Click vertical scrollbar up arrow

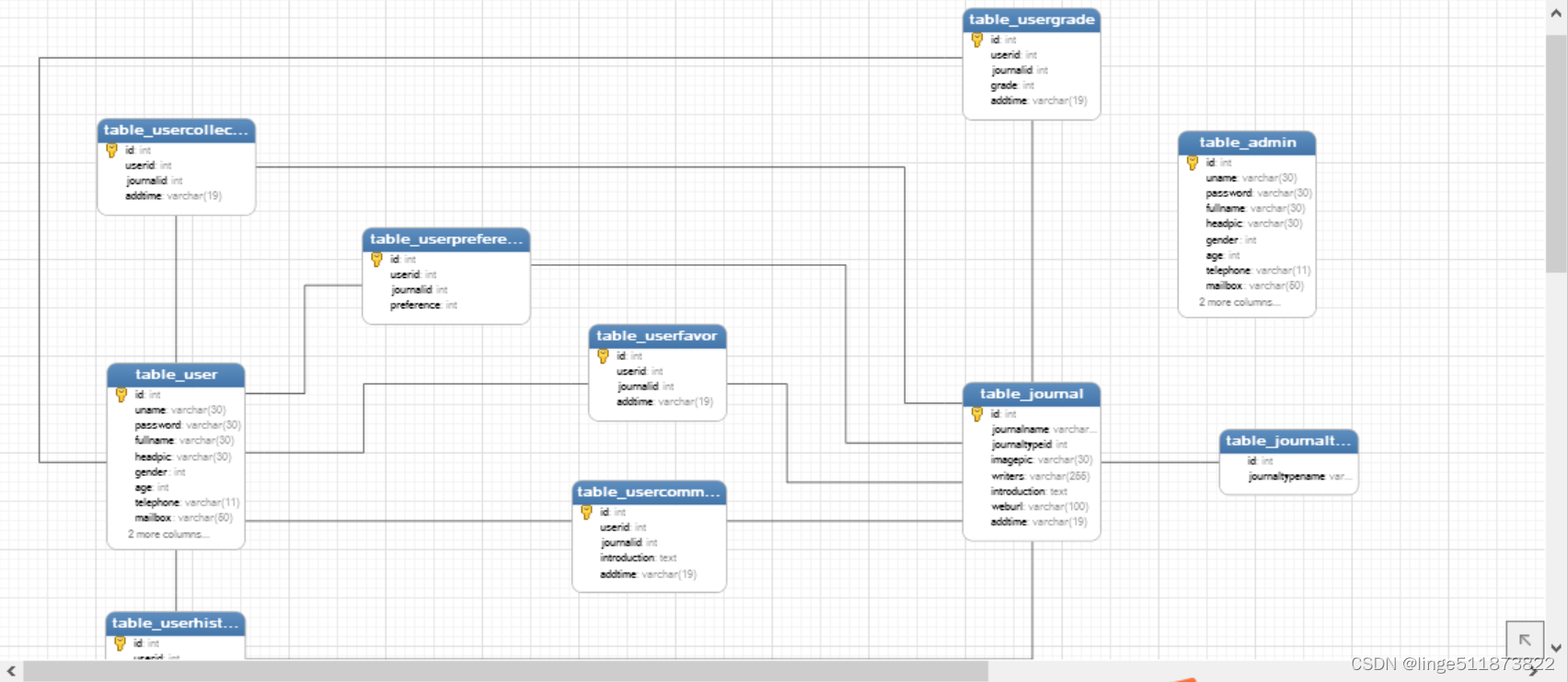[x=1556, y=14]
